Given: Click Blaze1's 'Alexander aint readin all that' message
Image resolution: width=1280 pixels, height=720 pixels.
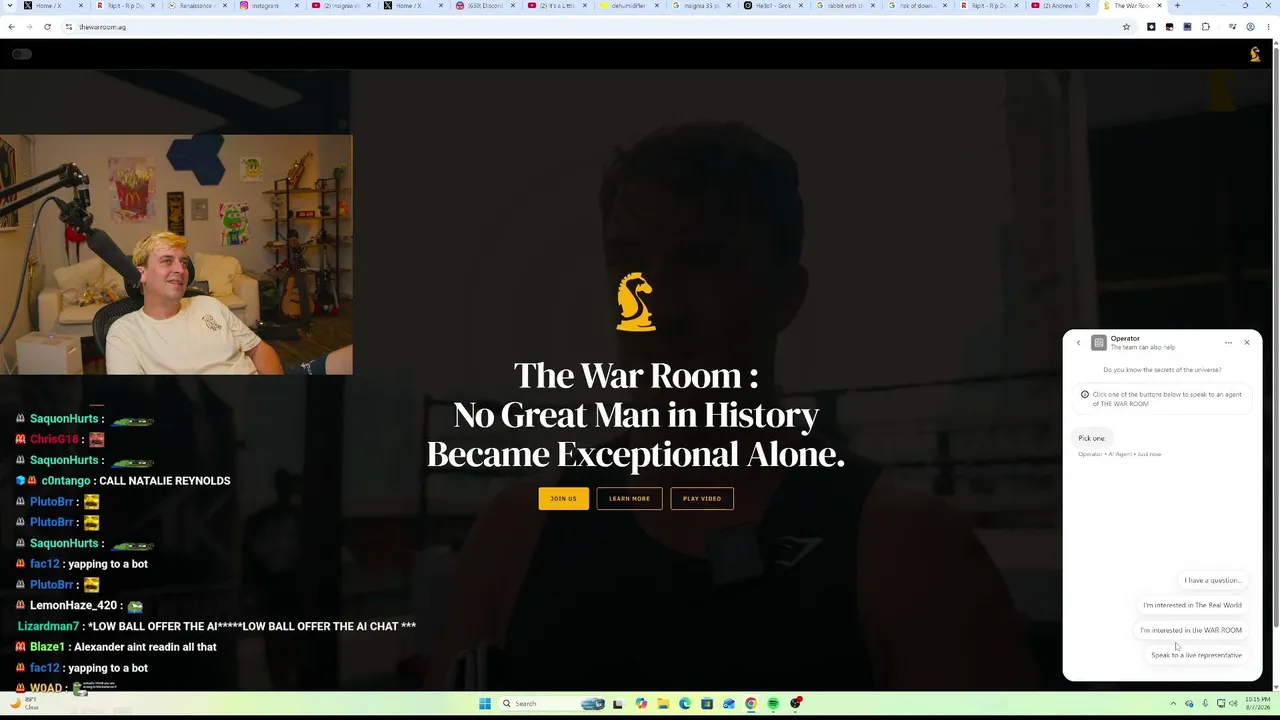Looking at the screenshot, I should click(x=145, y=647).
